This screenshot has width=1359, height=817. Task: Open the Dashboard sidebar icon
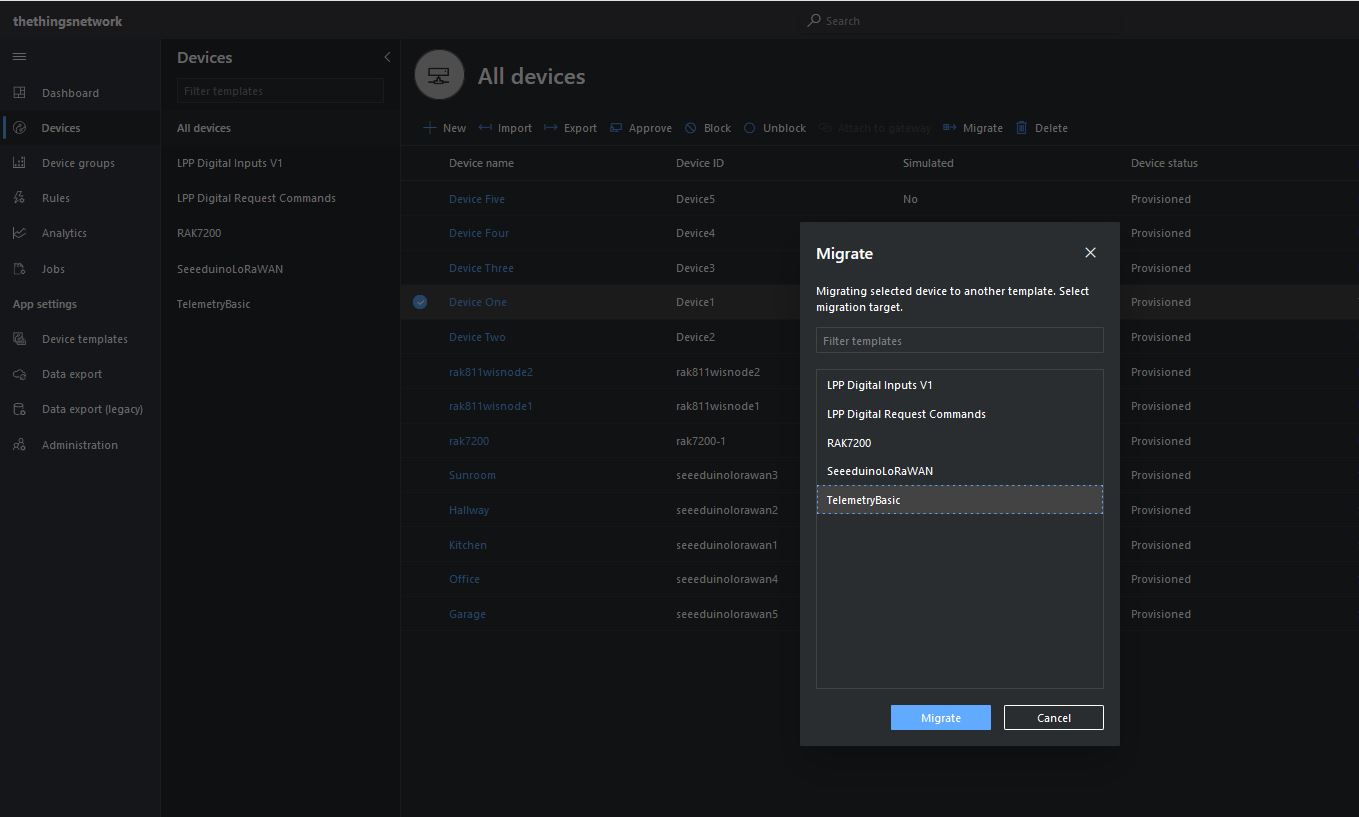click(19, 93)
